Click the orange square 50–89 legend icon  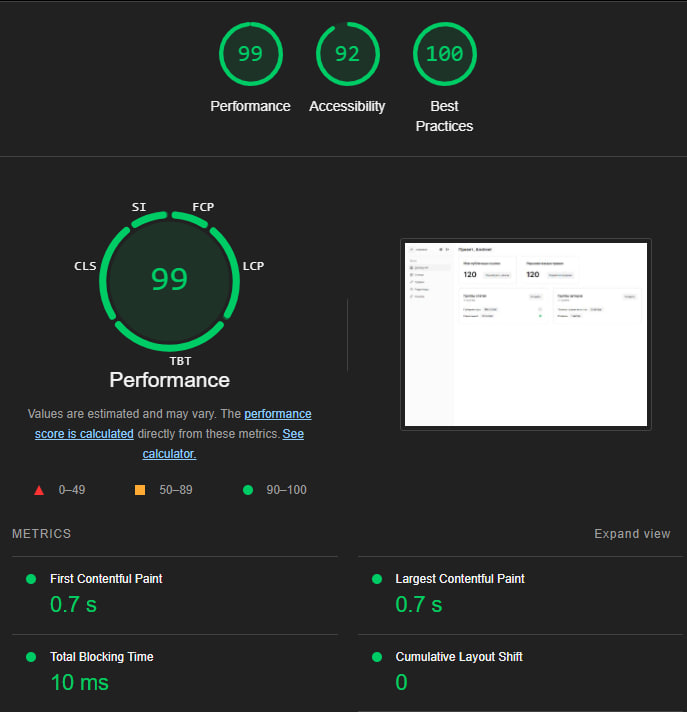click(x=140, y=490)
